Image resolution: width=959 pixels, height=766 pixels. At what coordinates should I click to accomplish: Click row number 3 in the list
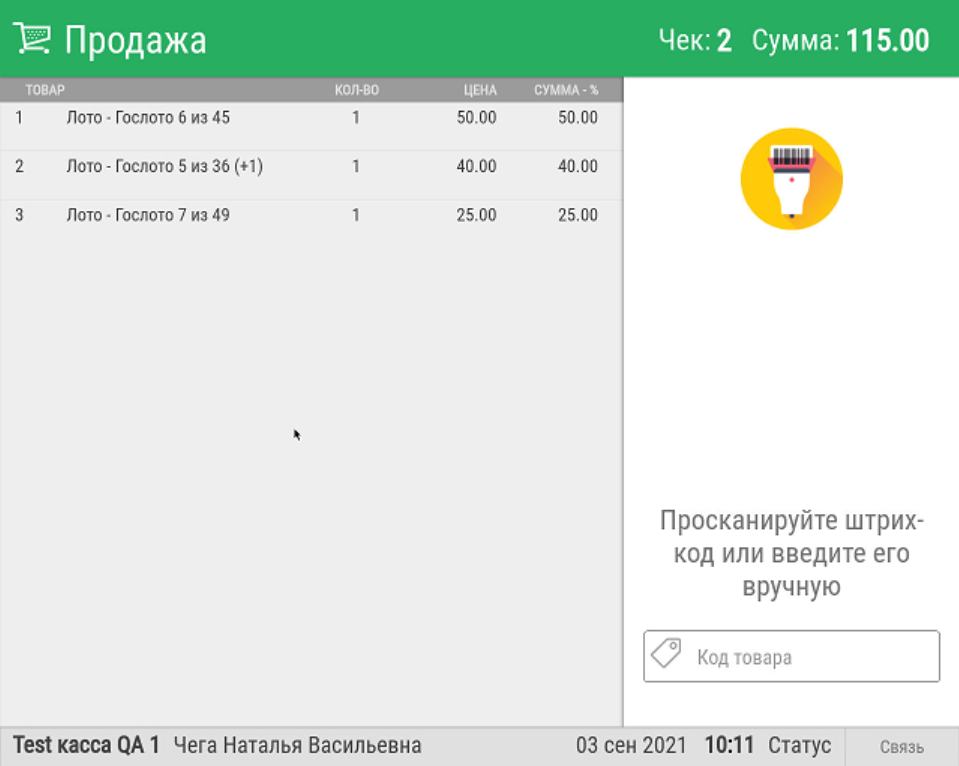pos(19,215)
